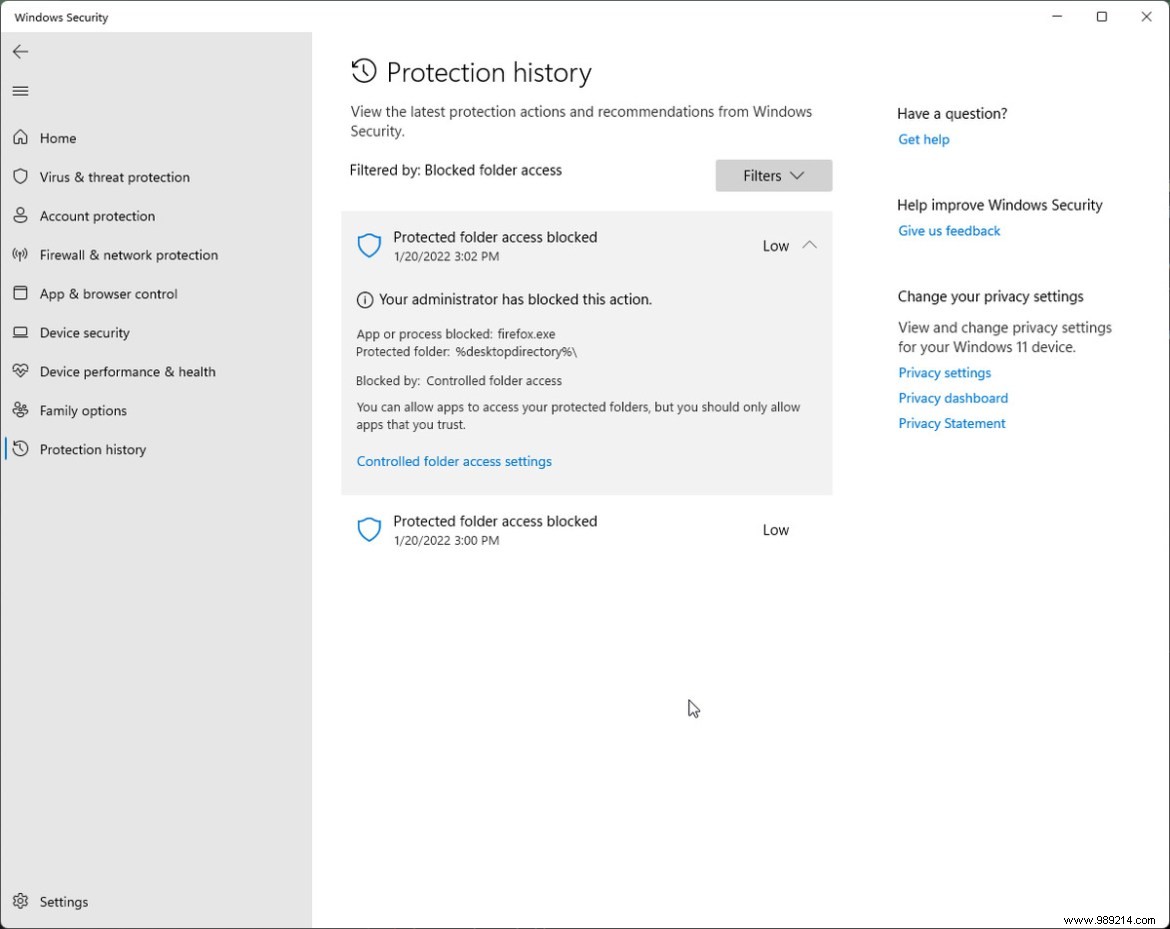The image size is (1170, 929).
Task: Open App & browser control
Action: (x=108, y=294)
